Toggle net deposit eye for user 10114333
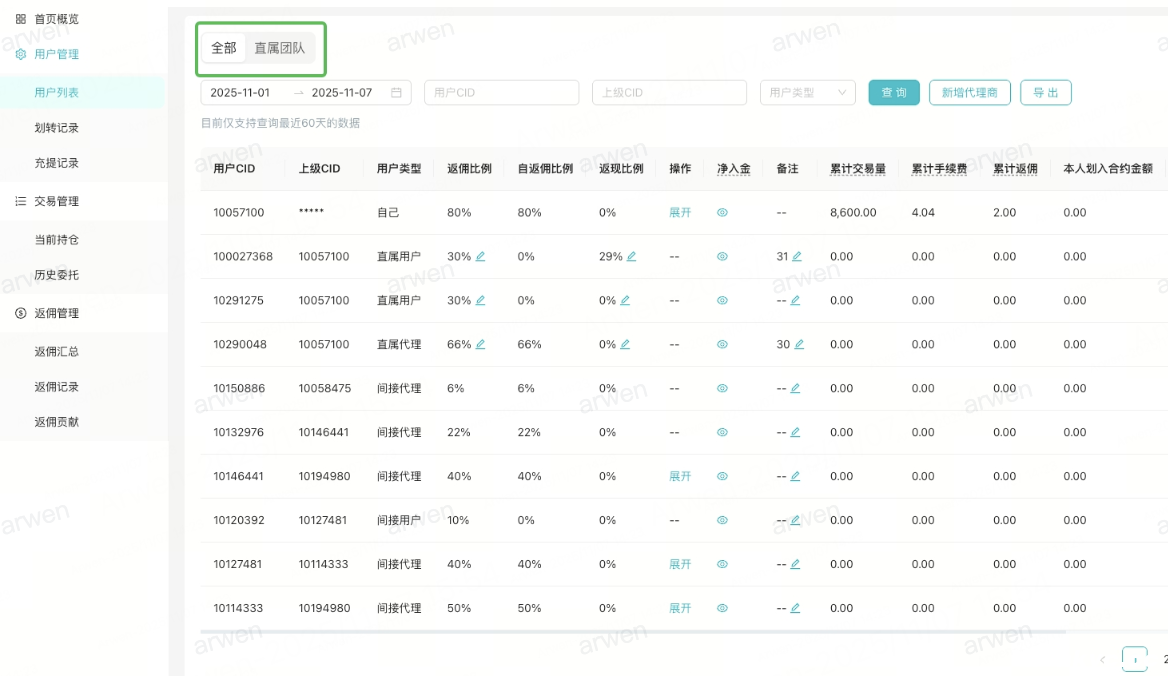 click(722, 609)
